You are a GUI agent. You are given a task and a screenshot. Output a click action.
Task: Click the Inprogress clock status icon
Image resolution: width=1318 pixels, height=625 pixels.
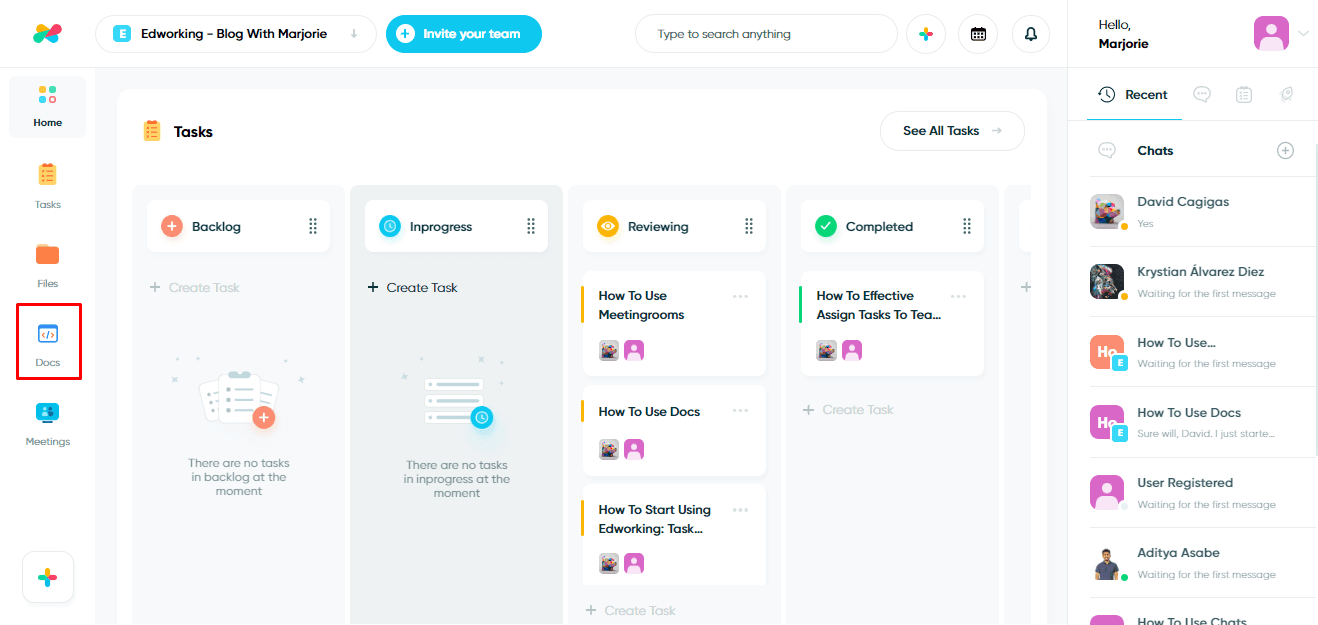click(390, 227)
